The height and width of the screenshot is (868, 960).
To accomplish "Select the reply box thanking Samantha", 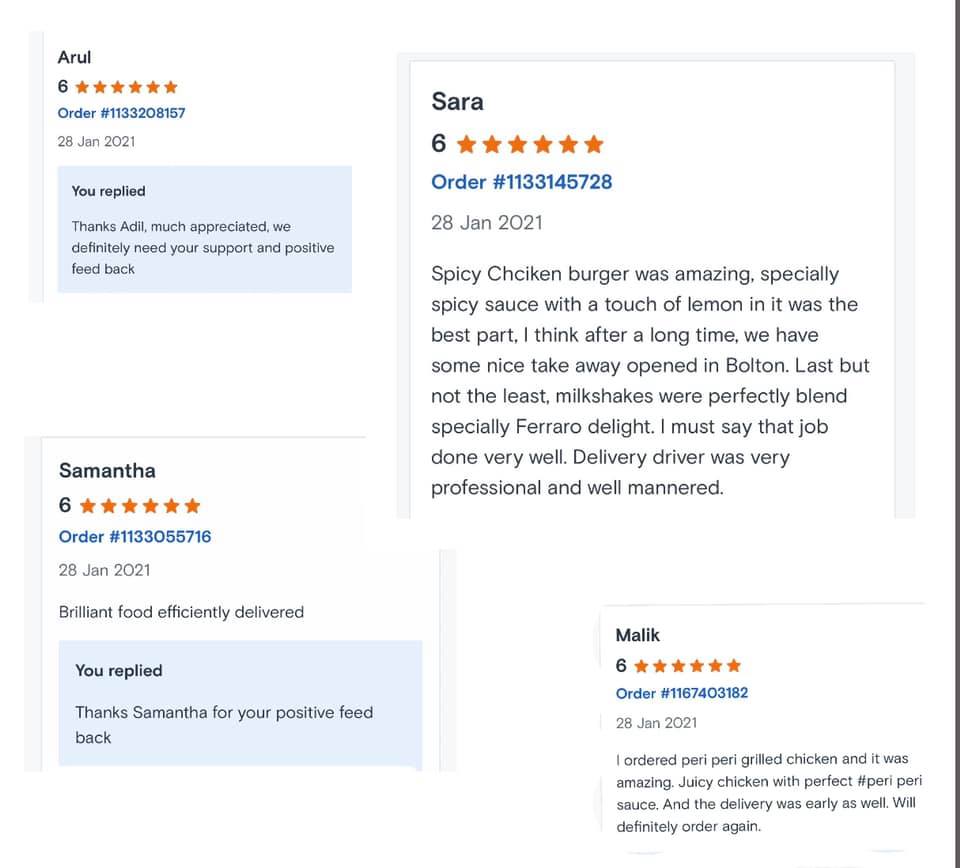I will (240, 704).
